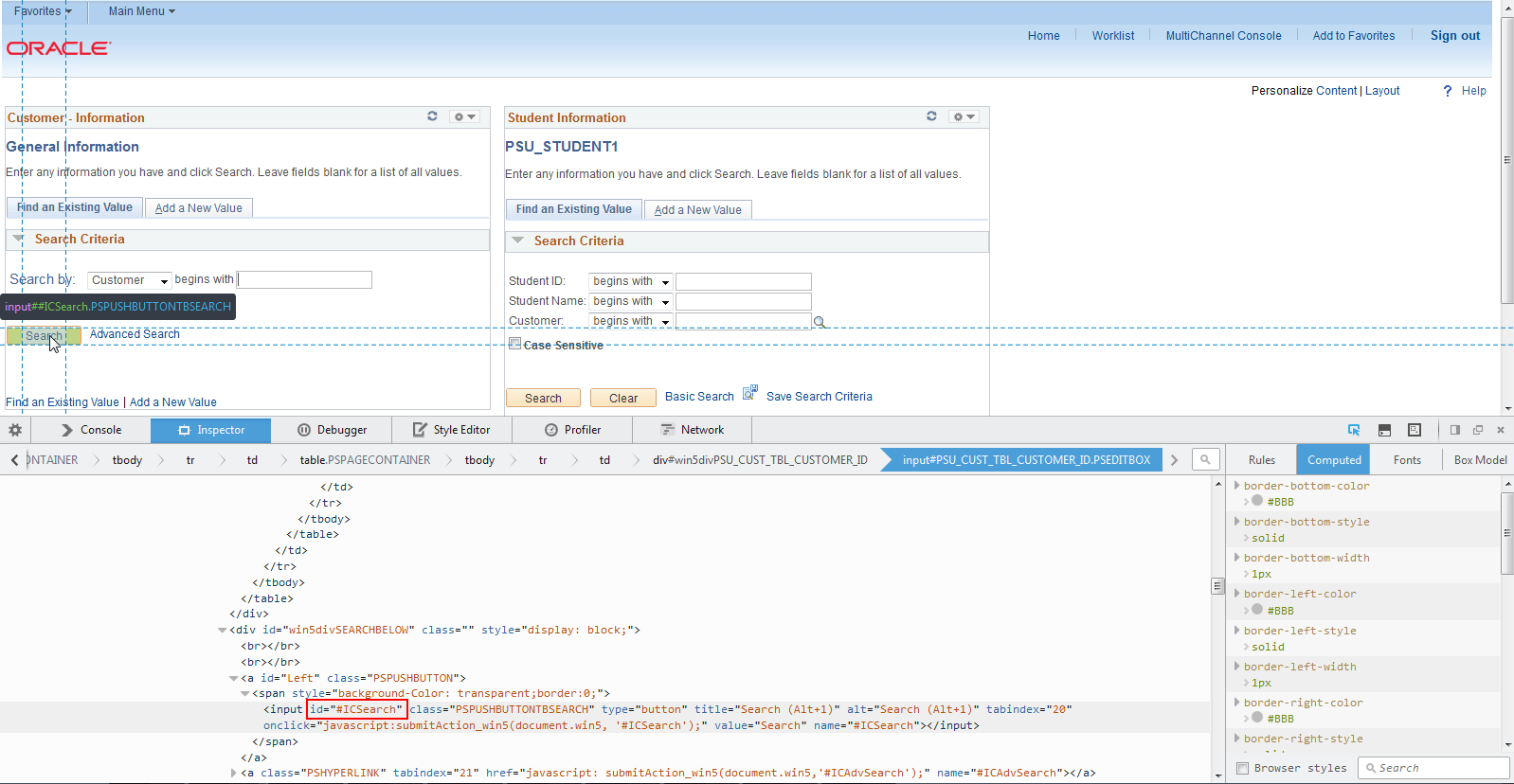
Task: Open MultiChannel Console link
Action: [x=1223, y=36]
